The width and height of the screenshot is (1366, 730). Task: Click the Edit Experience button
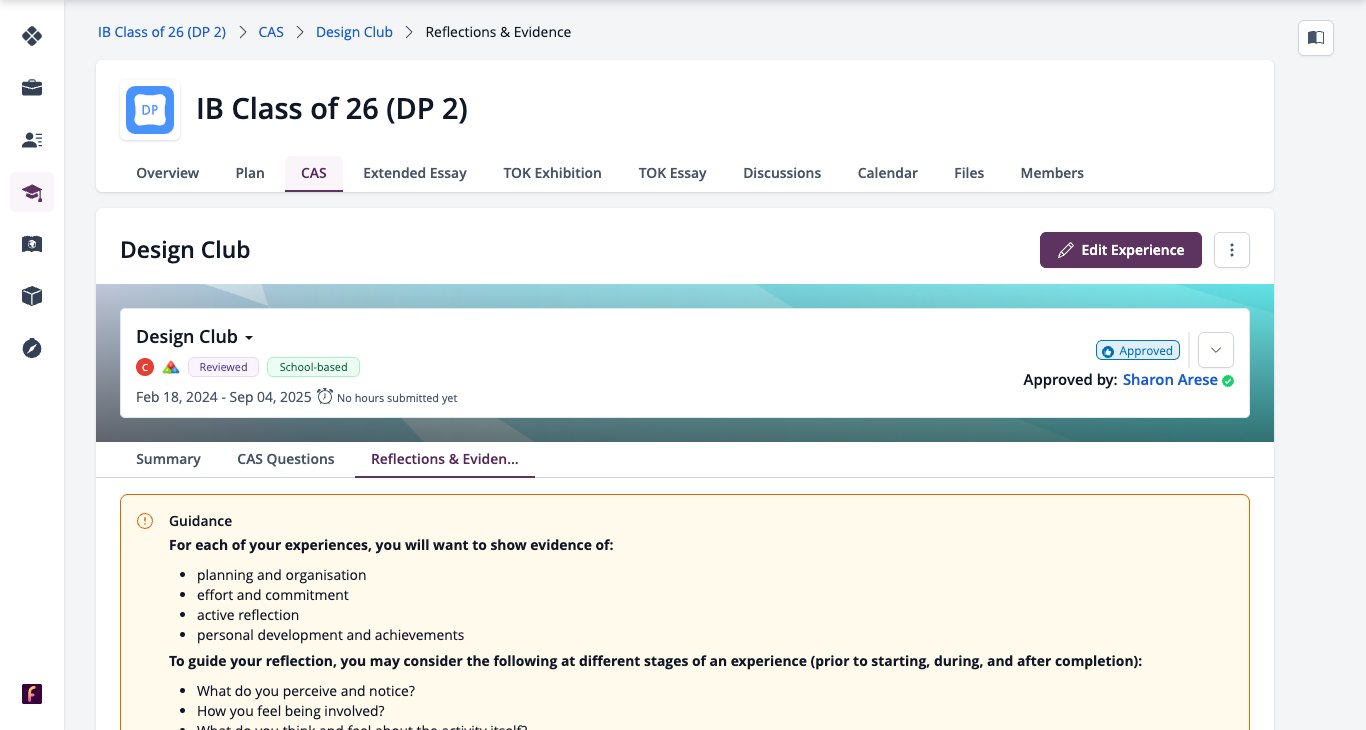(1120, 250)
